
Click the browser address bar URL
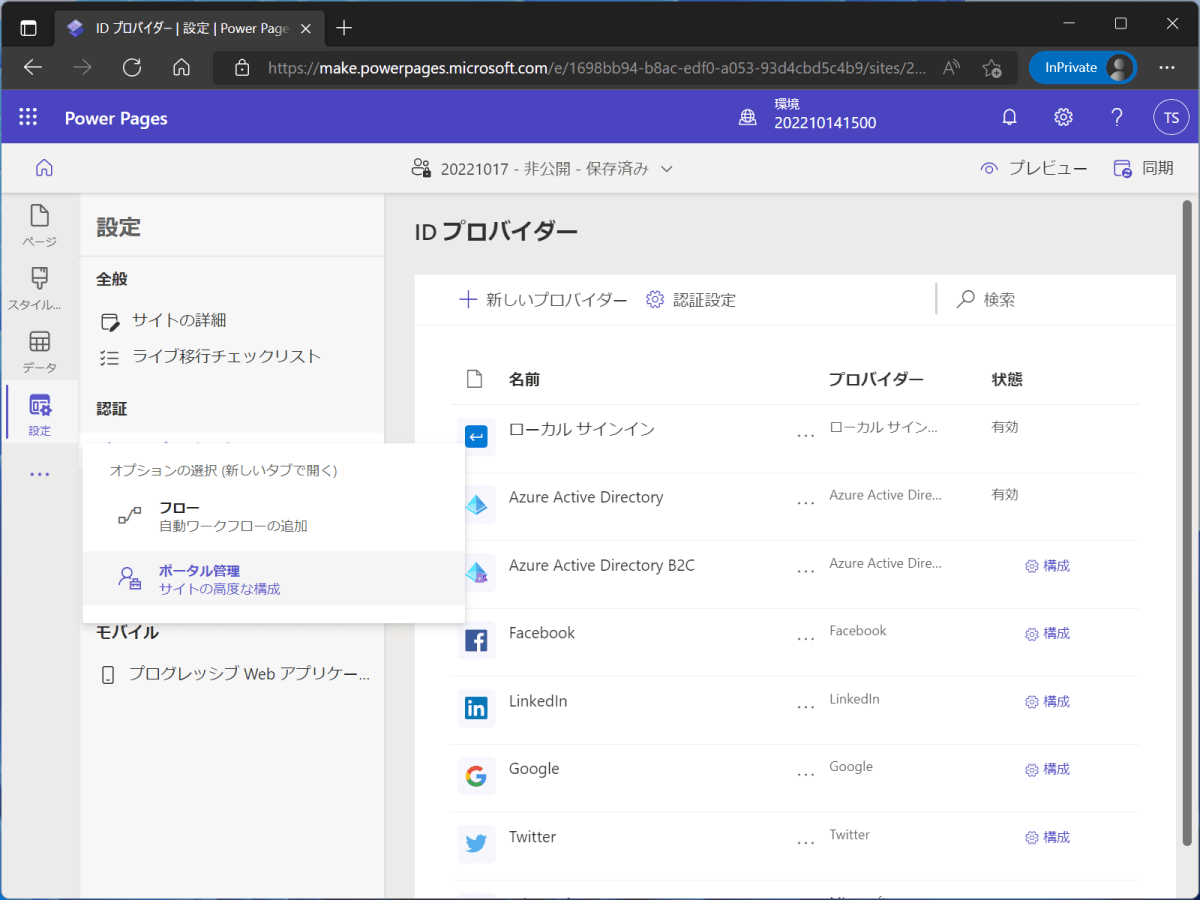point(597,68)
